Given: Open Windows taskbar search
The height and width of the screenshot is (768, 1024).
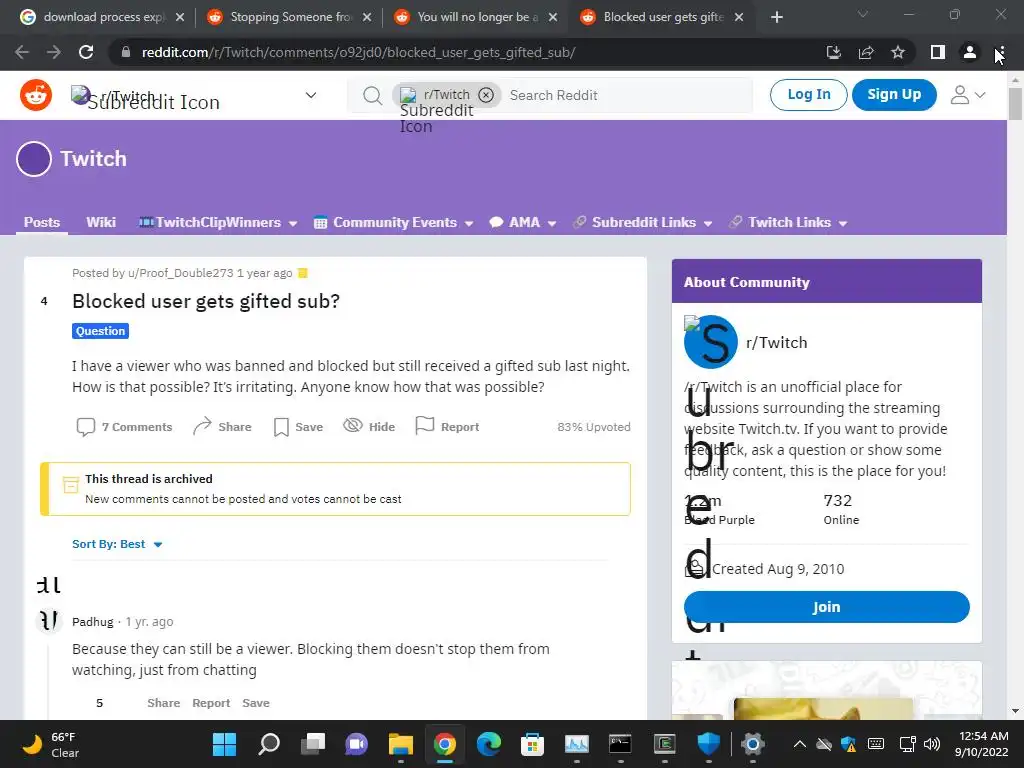Looking at the screenshot, I should pyautogui.click(x=268, y=744).
